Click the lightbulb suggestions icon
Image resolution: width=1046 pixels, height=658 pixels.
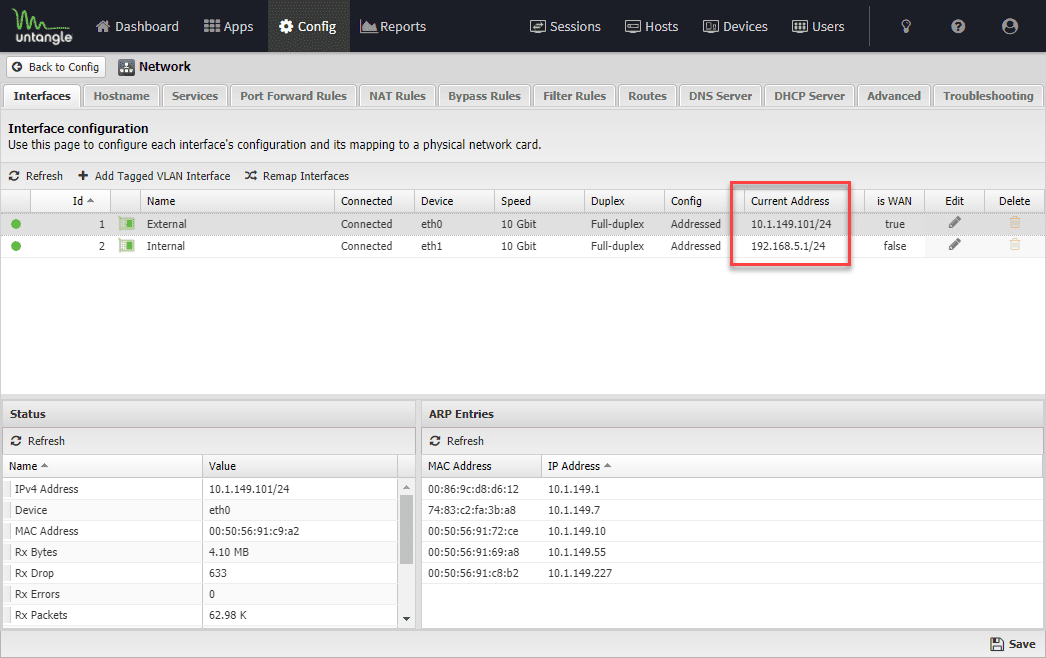click(x=906, y=26)
